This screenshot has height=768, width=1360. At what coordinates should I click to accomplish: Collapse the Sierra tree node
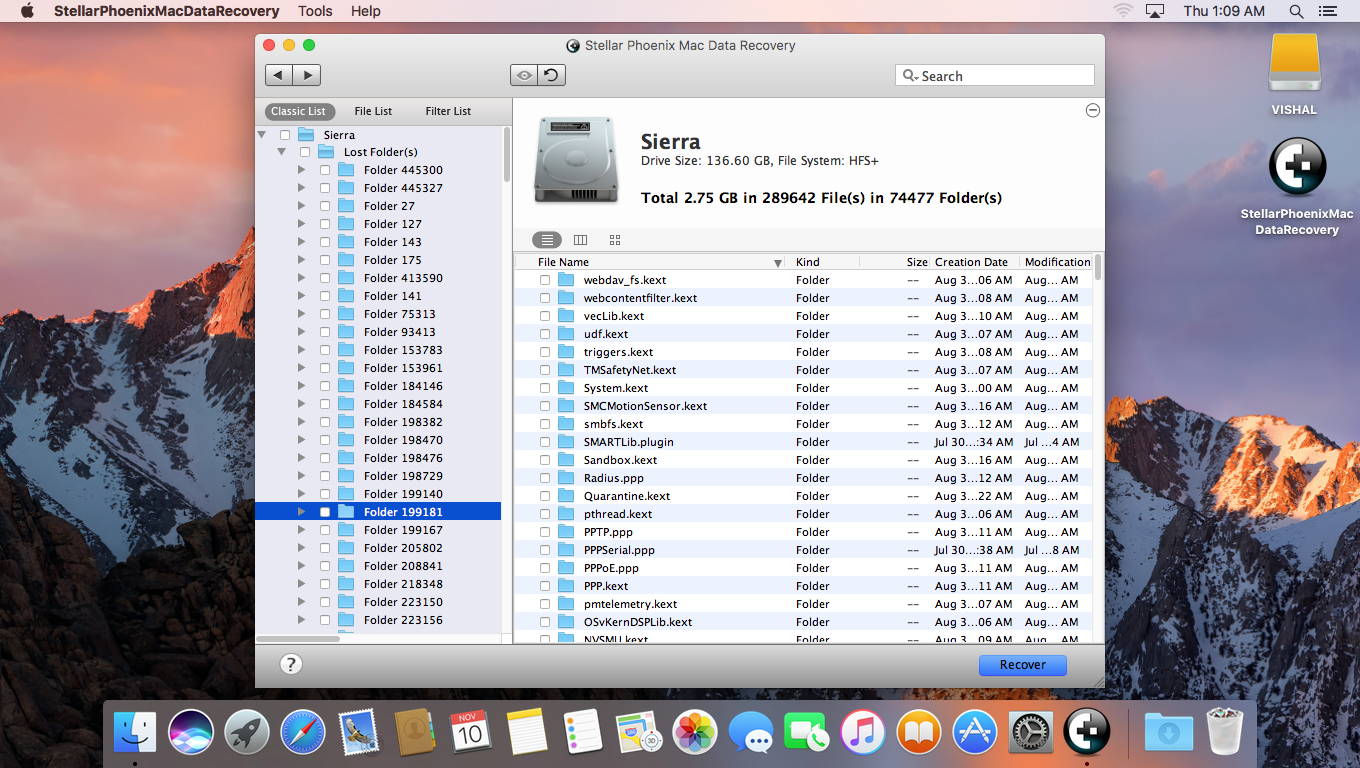coord(262,135)
